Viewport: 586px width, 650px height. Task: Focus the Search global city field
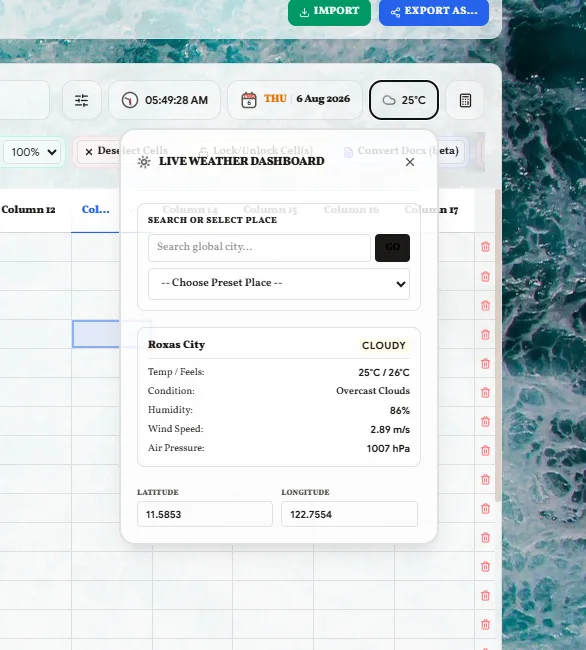[x=259, y=248]
